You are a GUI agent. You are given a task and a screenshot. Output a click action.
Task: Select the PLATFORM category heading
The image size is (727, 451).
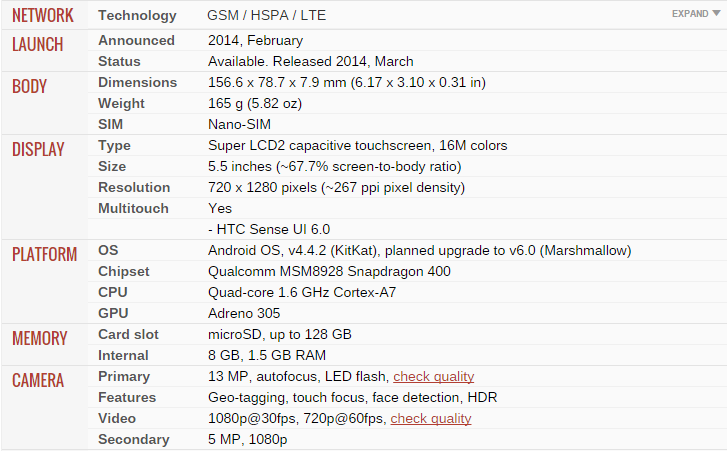pos(44,255)
